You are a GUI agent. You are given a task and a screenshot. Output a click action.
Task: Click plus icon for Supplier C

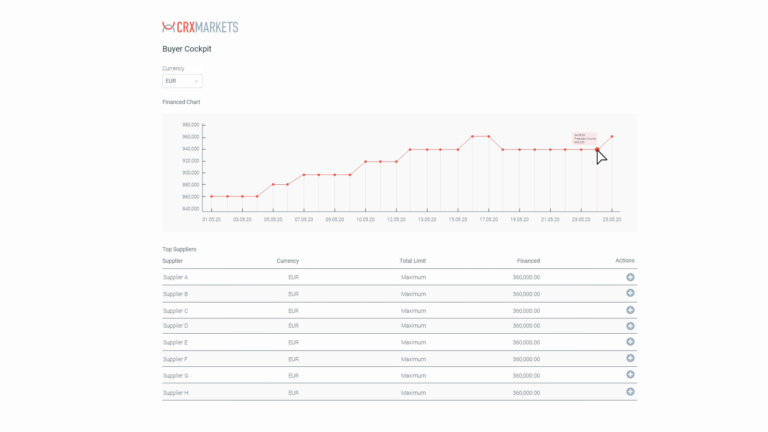pos(630,310)
